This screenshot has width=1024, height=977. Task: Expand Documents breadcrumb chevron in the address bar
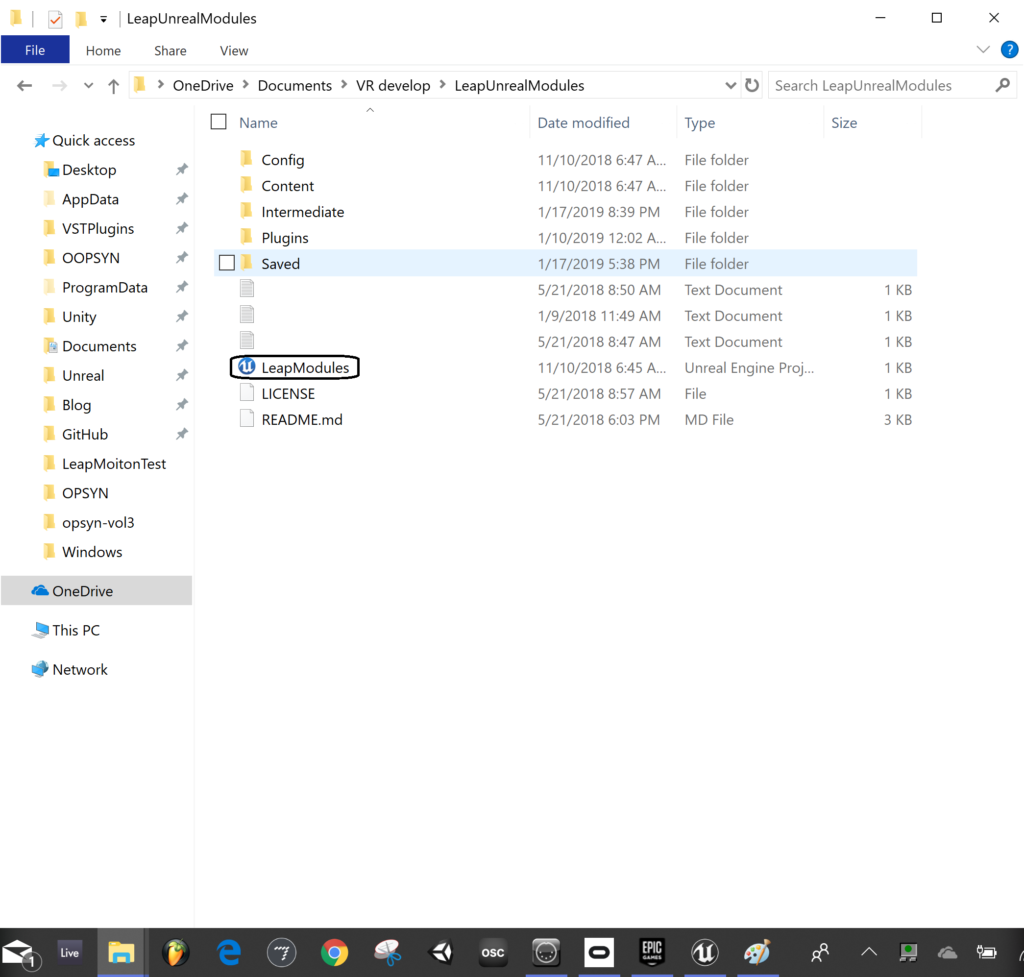click(344, 85)
